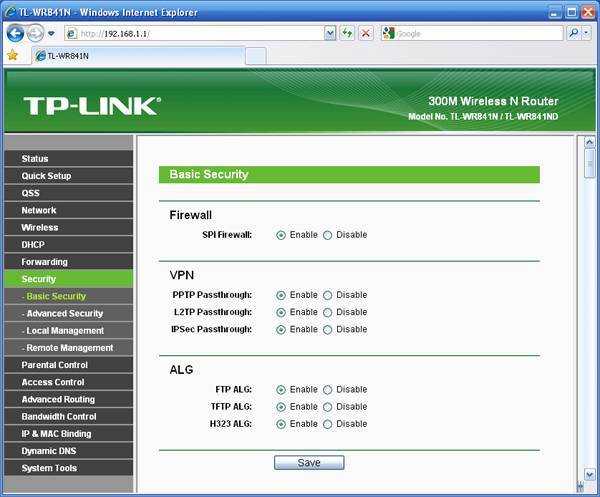This screenshot has width=600, height=497.
Task: Enable L2TP Passthrough radio button
Action: (281, 313)
